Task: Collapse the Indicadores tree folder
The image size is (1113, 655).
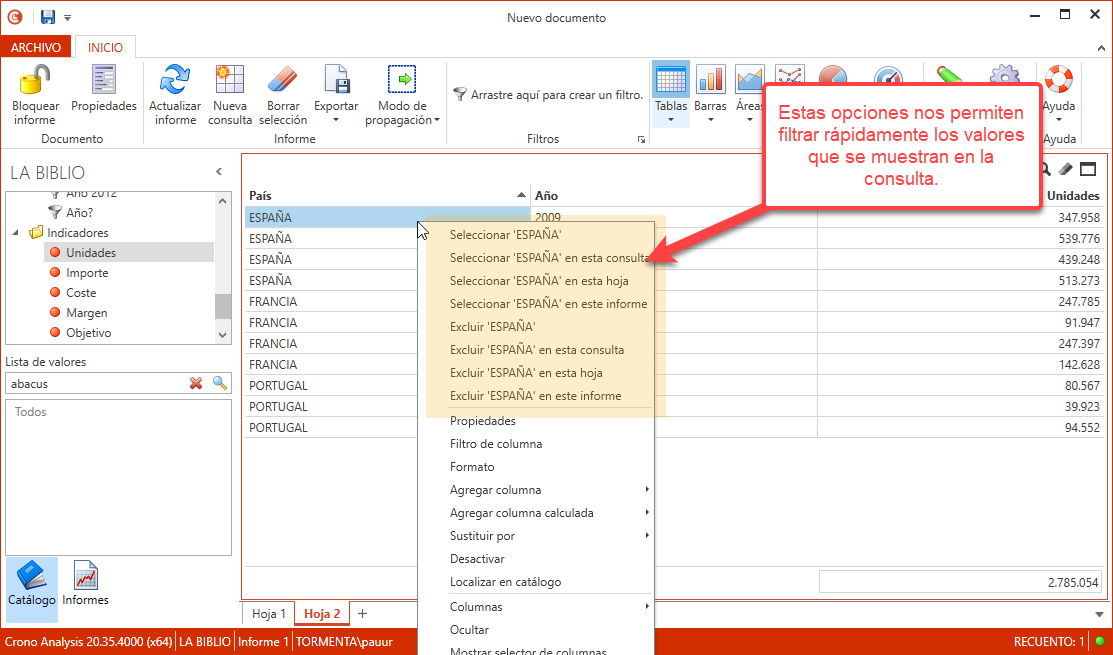Action: [x=17, y=233]
